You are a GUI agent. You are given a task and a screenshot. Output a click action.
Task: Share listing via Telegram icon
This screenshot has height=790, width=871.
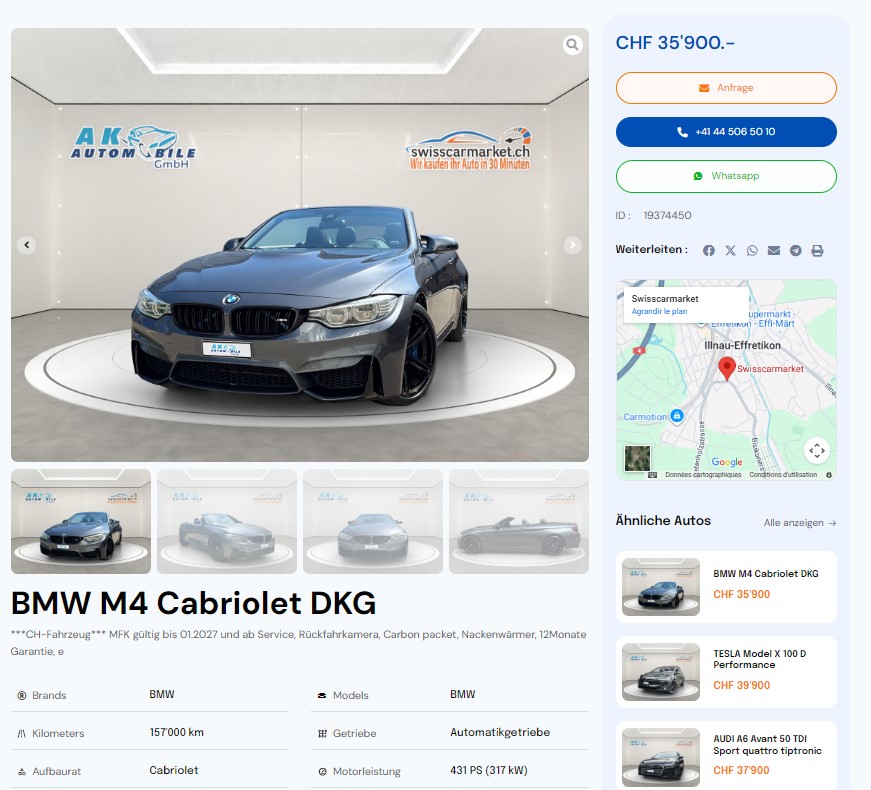coord(795,251)
